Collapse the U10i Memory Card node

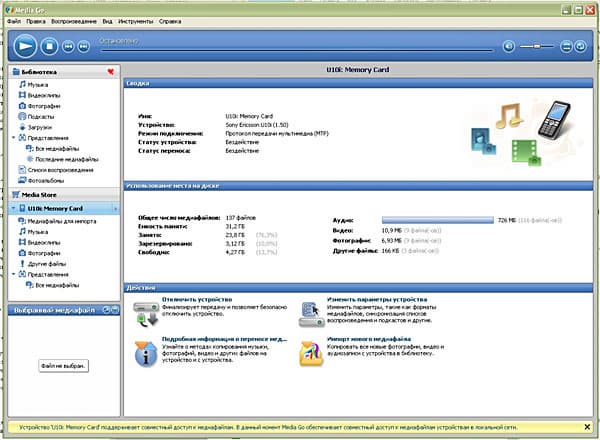point(13,209)
